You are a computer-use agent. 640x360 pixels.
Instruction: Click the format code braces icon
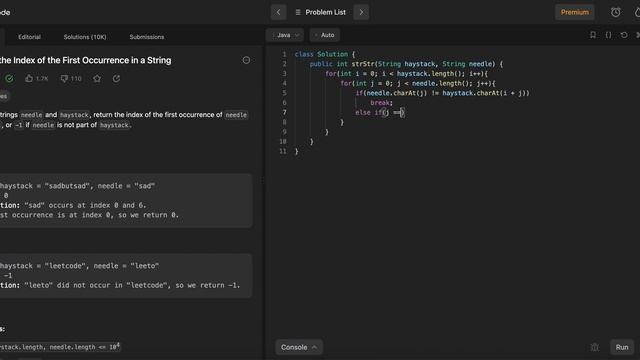[x=608, y=35]
